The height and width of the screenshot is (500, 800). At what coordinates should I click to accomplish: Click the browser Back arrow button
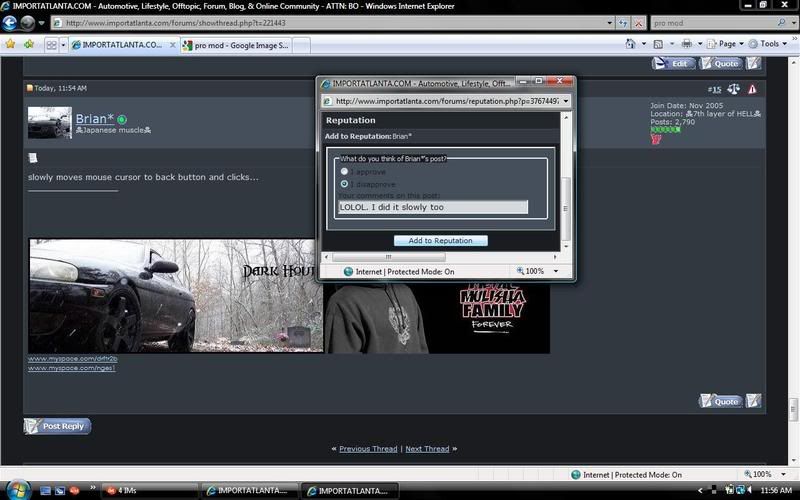11,23
